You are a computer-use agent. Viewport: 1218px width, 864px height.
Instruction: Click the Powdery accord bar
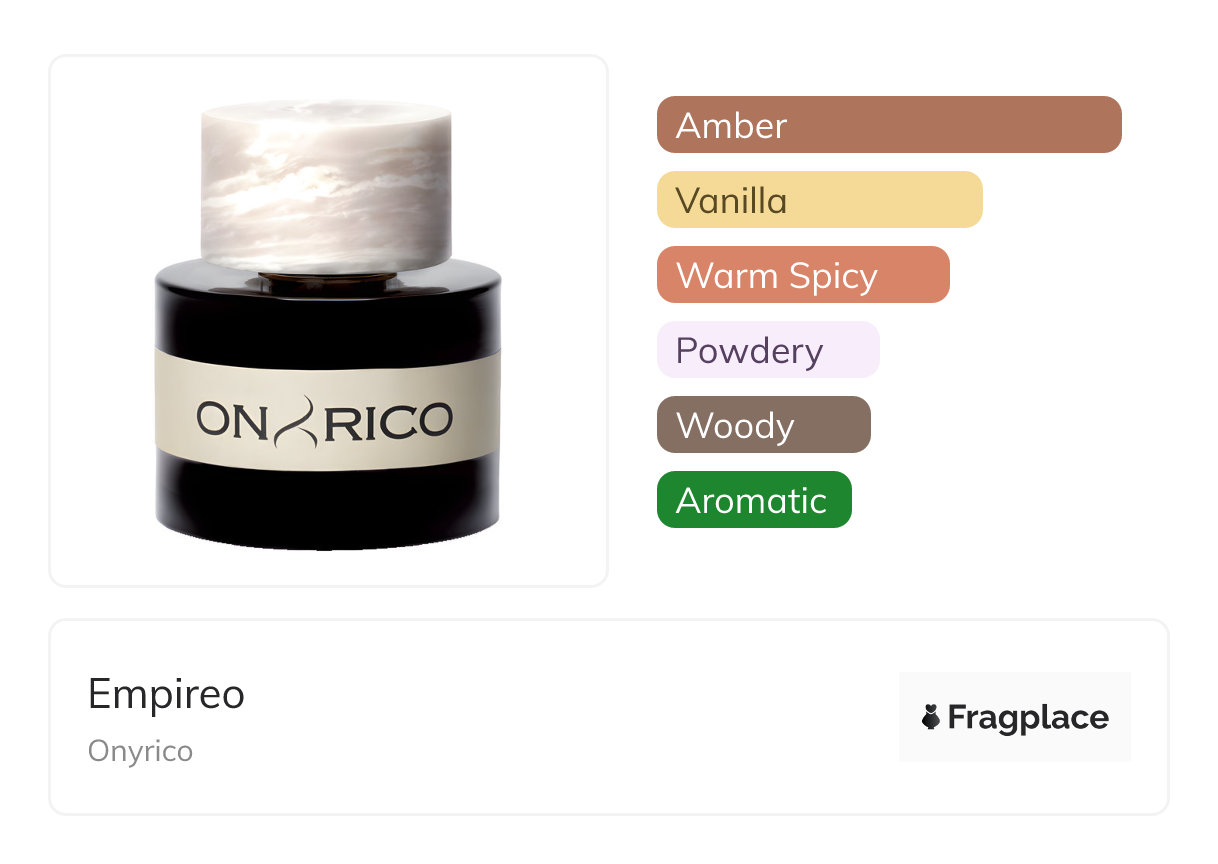768,350
